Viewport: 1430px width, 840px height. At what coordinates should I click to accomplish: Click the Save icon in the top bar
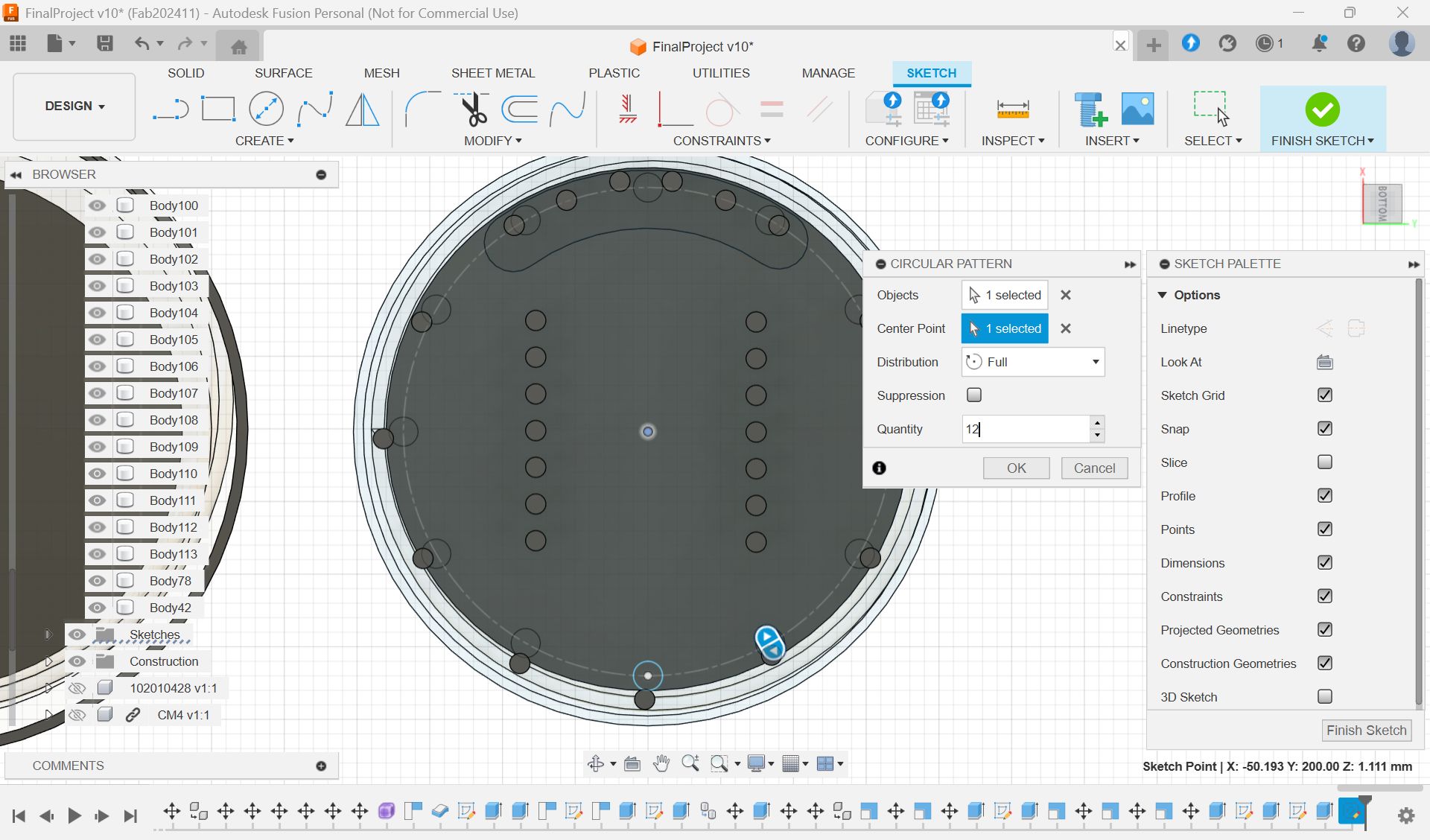pos(105,43)
